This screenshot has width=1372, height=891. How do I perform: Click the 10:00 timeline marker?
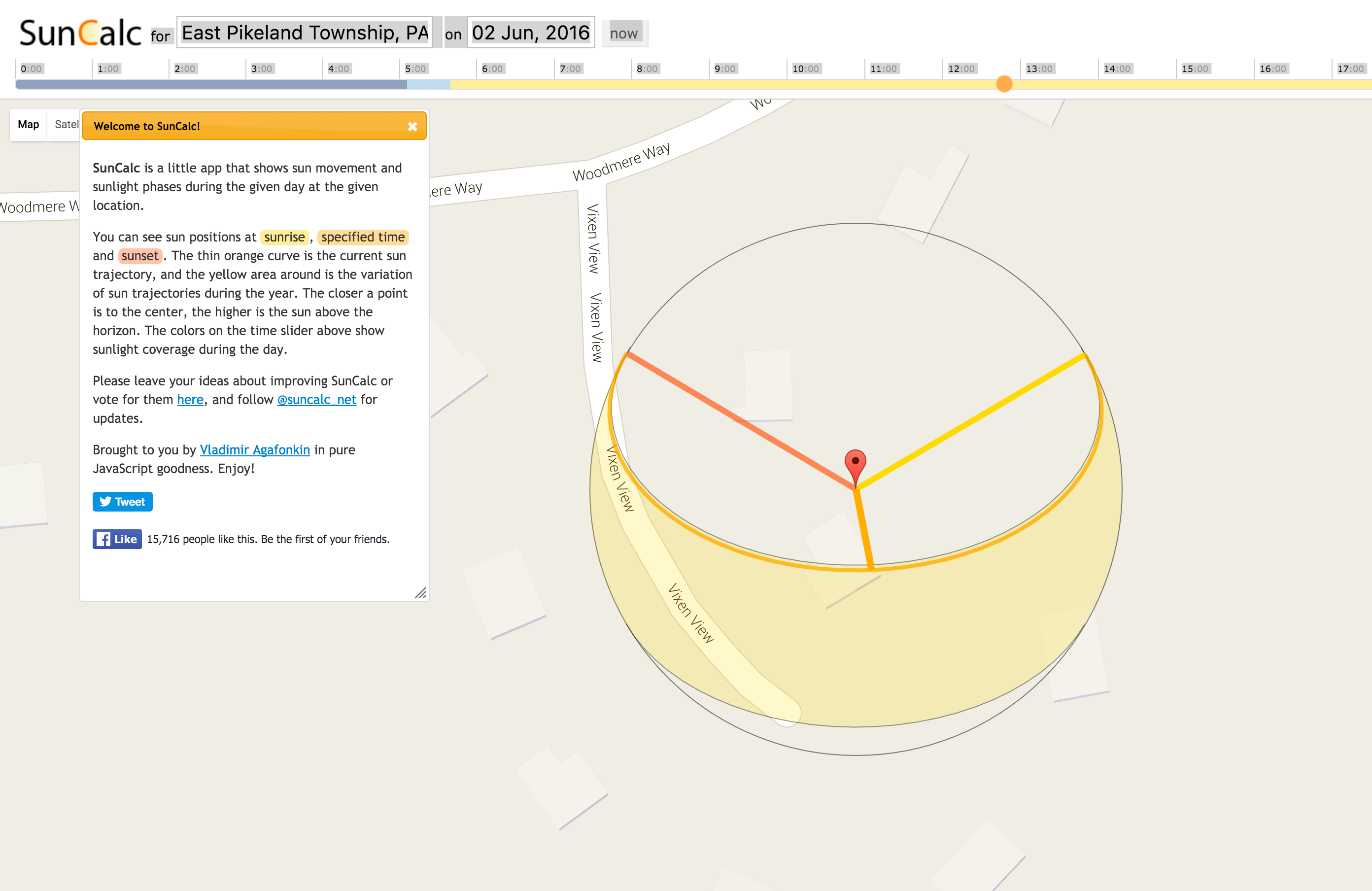[x=806, y=69]
